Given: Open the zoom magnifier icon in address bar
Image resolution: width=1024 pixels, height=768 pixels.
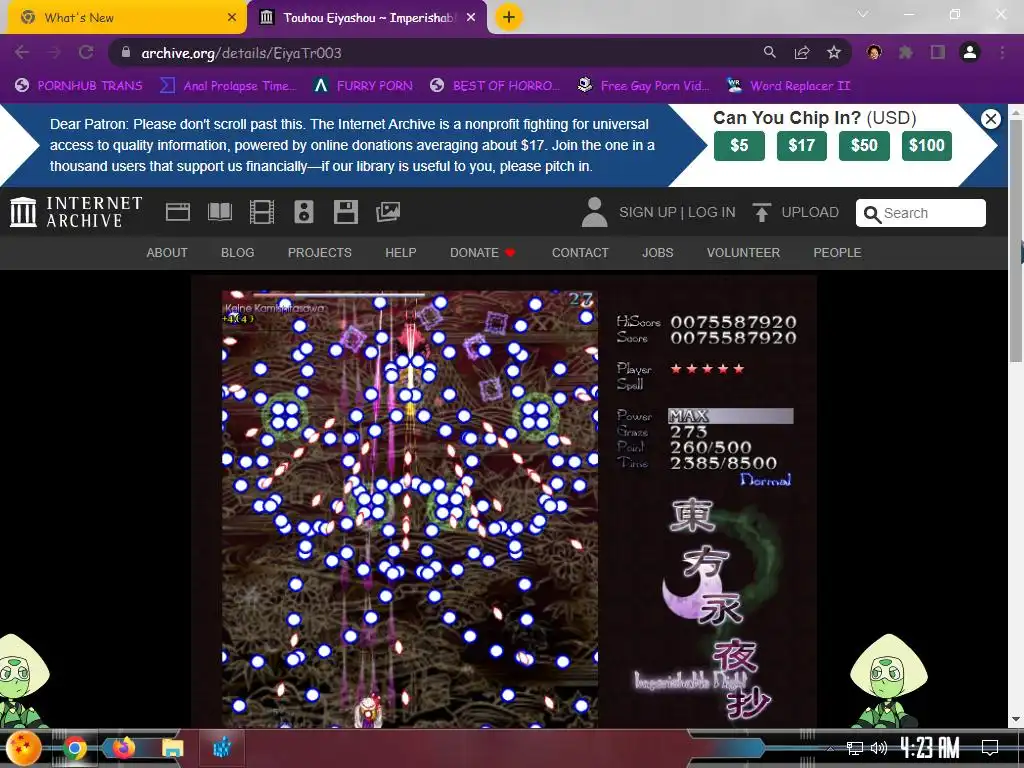Looking at the screenshot, I should click(x=770, y=52).
